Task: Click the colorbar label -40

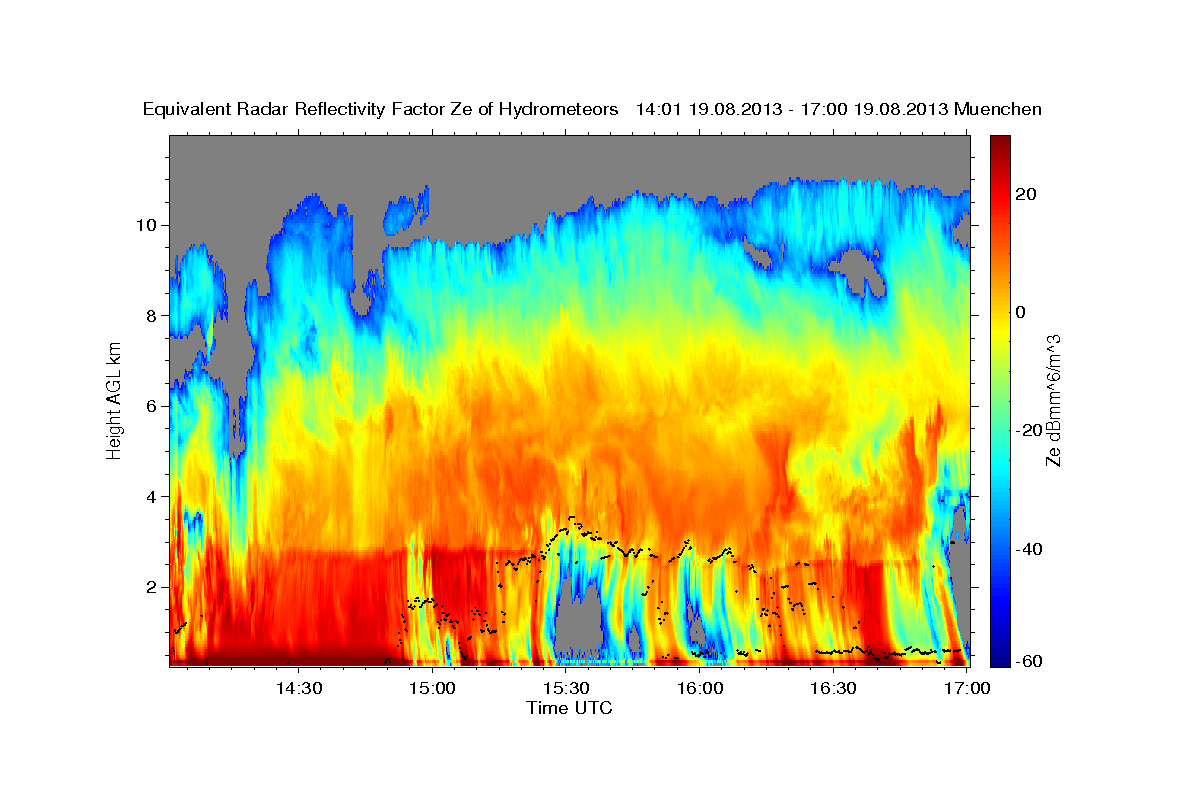Action: pos(1027,549)
